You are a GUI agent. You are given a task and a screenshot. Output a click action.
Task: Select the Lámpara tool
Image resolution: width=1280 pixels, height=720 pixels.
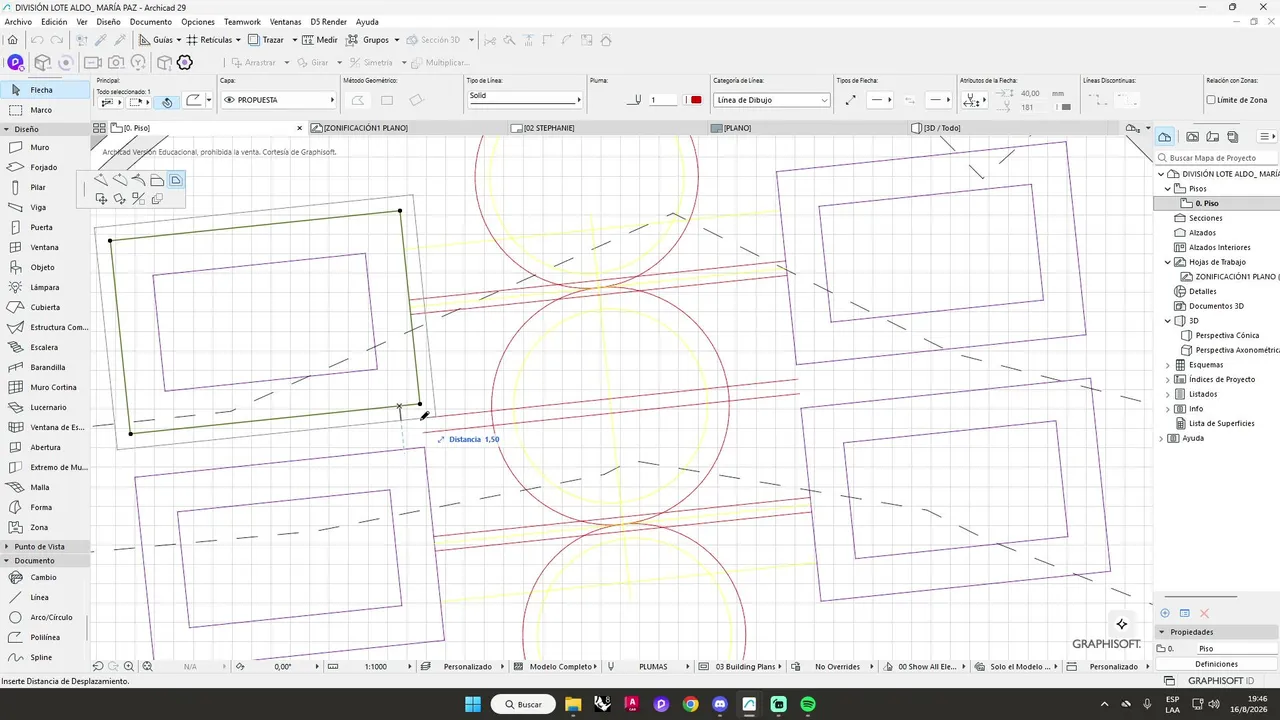pyautogui.click(x=45, y=287)
